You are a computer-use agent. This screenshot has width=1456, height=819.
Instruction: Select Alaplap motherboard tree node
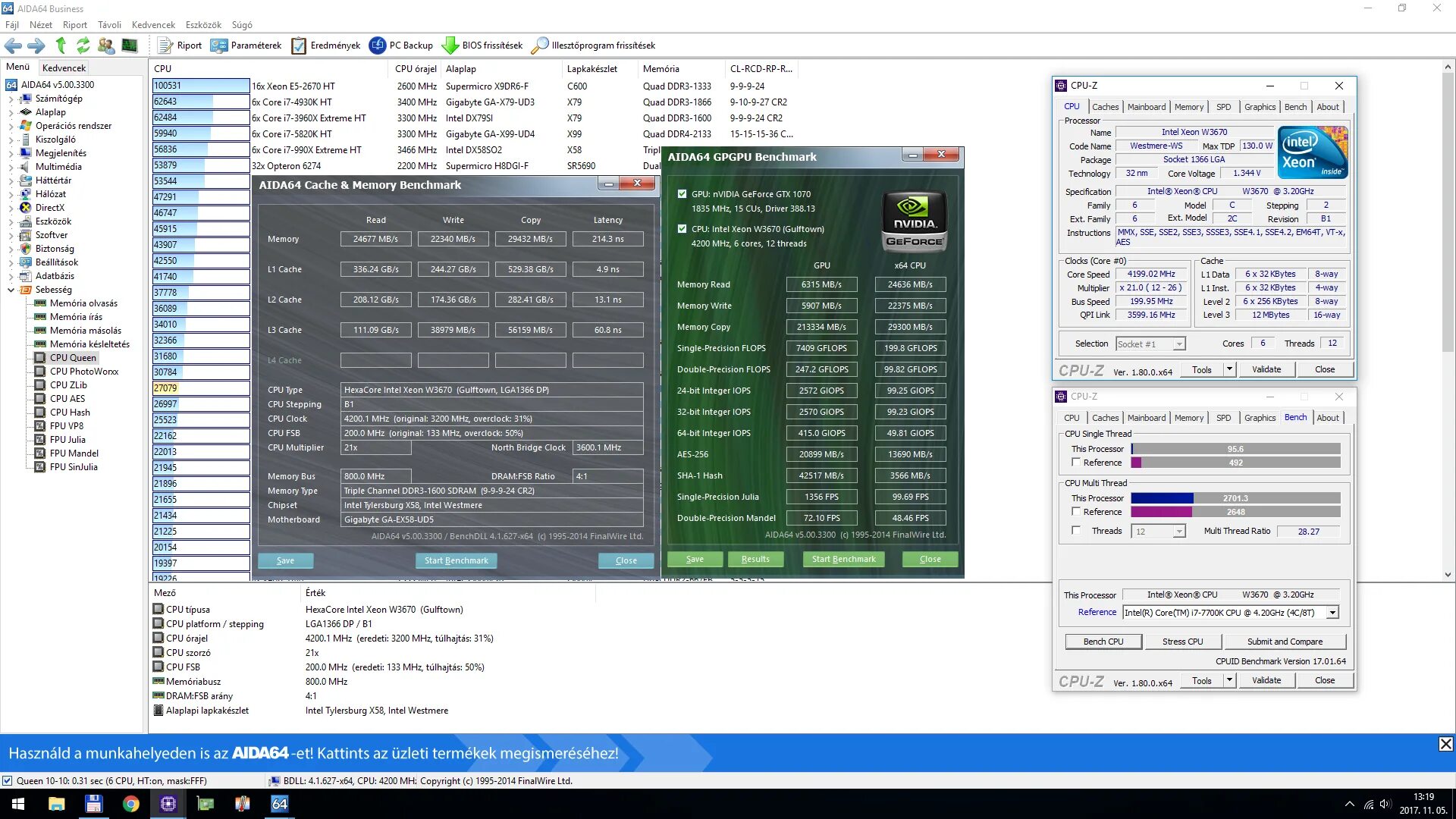coord(50,112)
